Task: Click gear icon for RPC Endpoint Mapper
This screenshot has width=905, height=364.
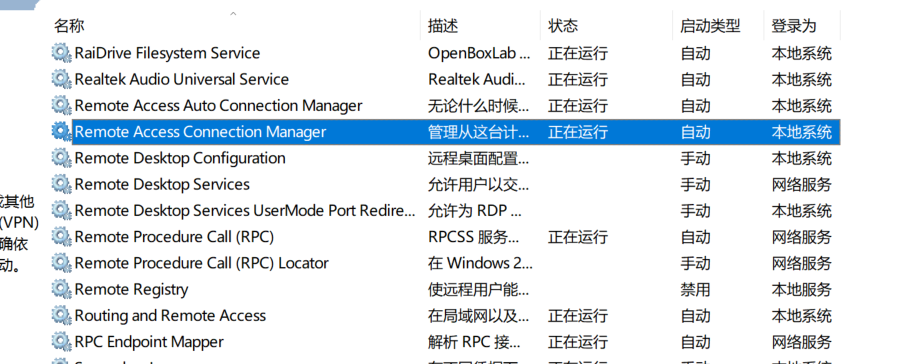Action: pos(61,342)
